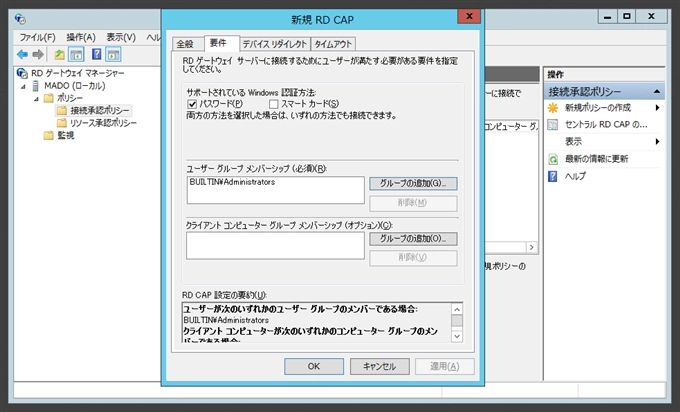Enable the パスワード(P) checkbox
This screenshot has width=680, height=412.
click(192, 104)
